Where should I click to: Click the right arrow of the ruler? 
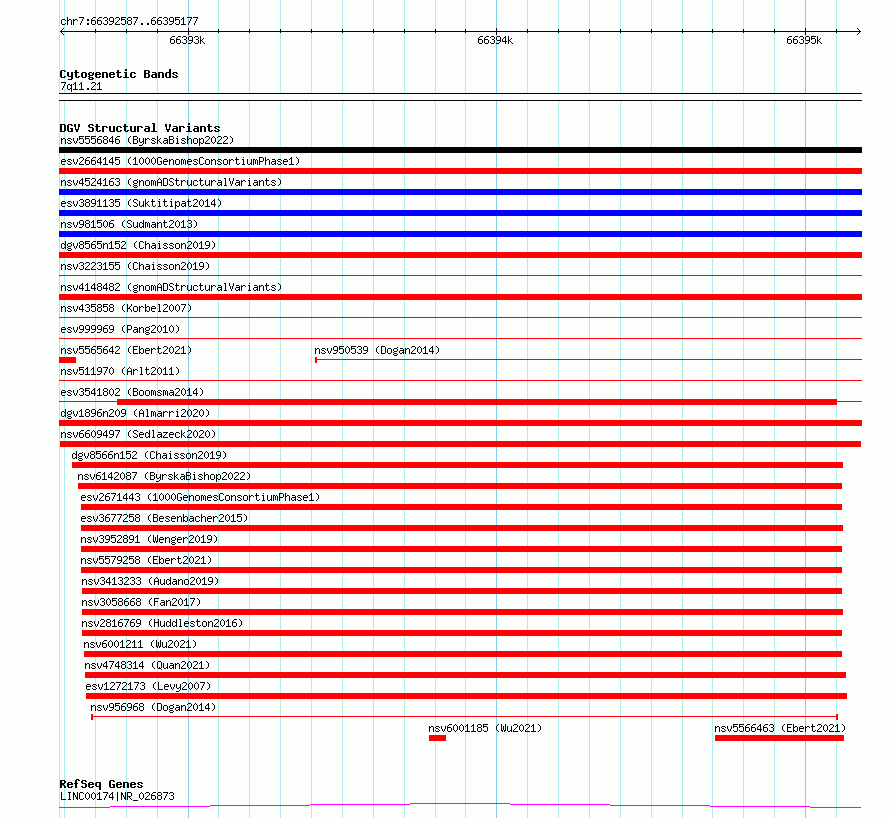click(859, 32)
